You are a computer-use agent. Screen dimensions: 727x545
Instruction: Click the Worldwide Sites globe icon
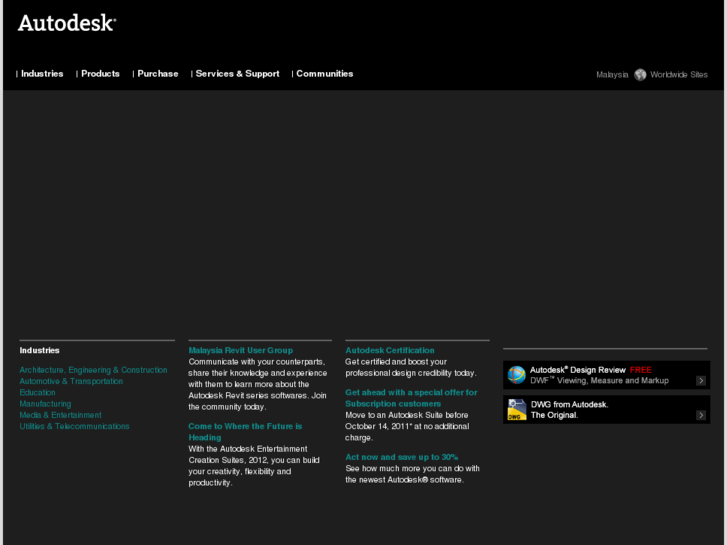tap(640, 75)
